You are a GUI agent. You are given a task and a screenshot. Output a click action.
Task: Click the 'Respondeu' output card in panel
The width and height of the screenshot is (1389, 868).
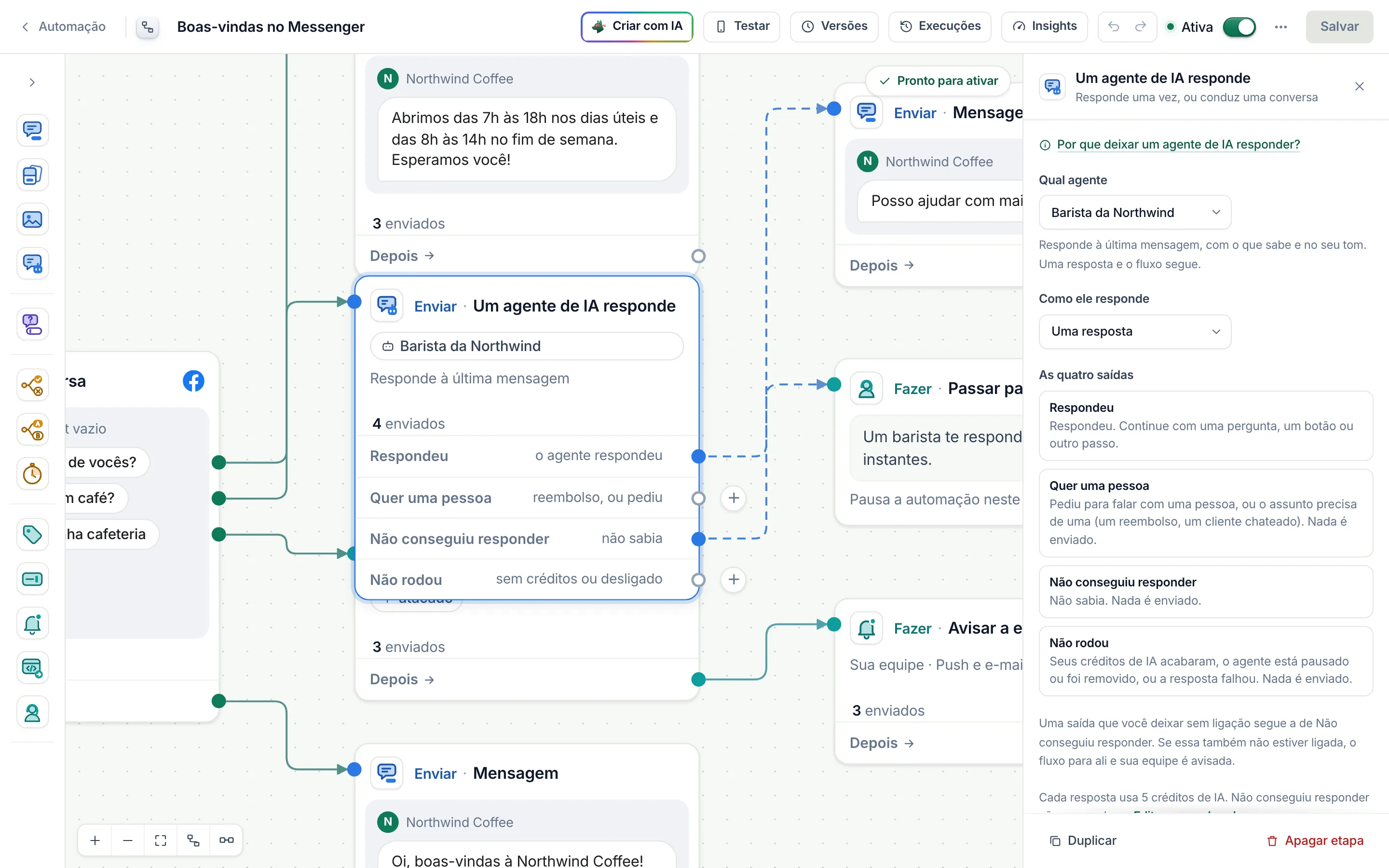pos(1205,425)
